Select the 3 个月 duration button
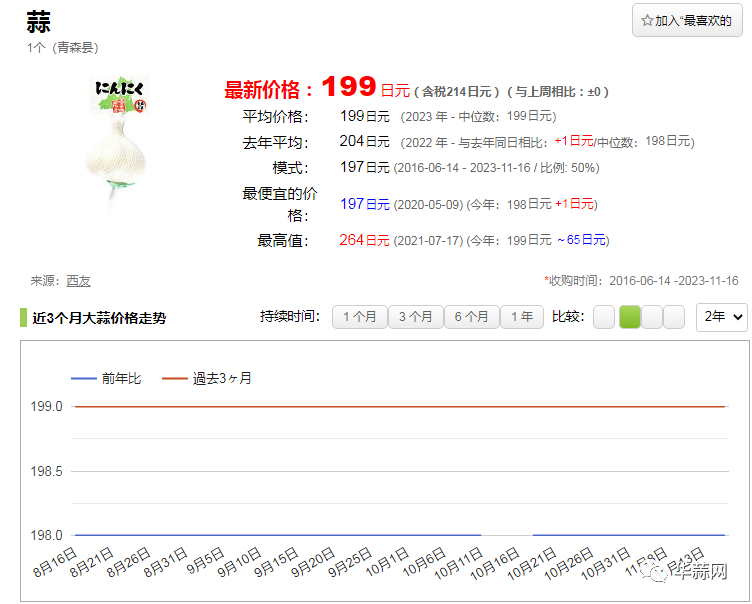Viewport: 752px width, 604px height. point(415,317)
